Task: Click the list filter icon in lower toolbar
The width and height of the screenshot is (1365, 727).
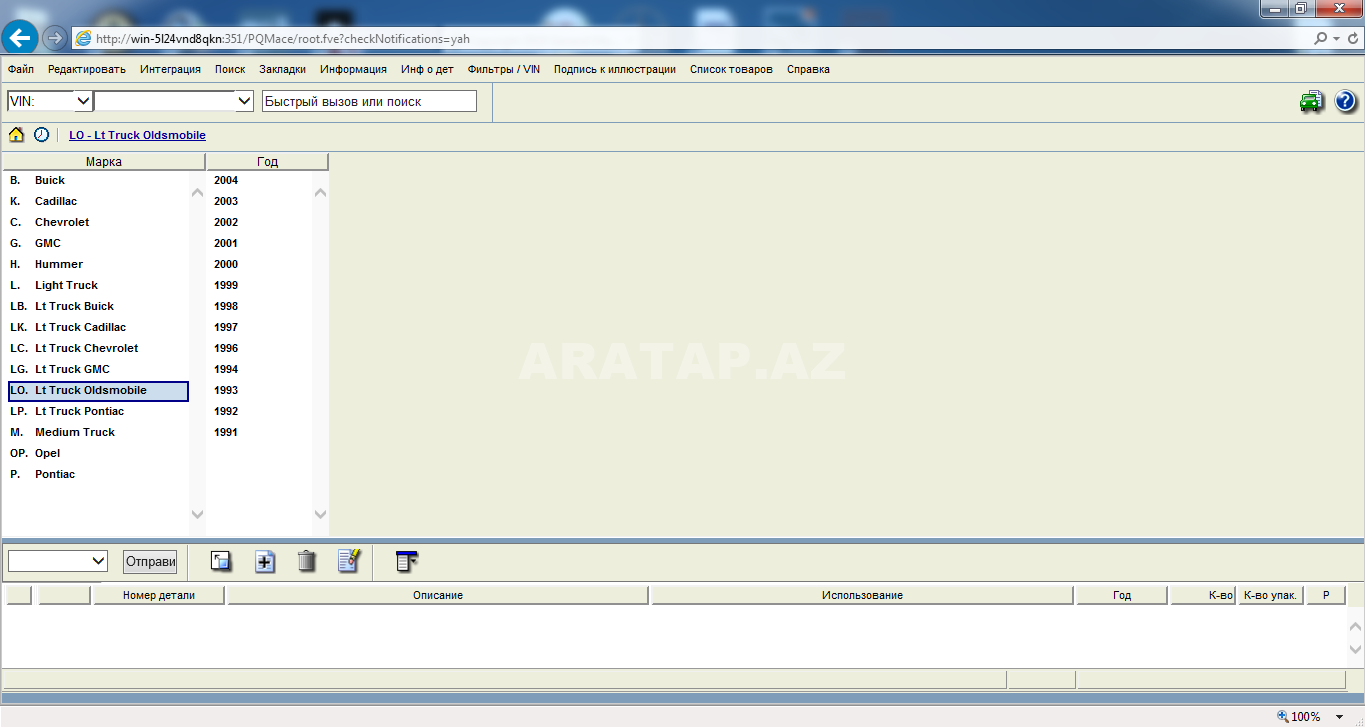Action: coord(406,561)
